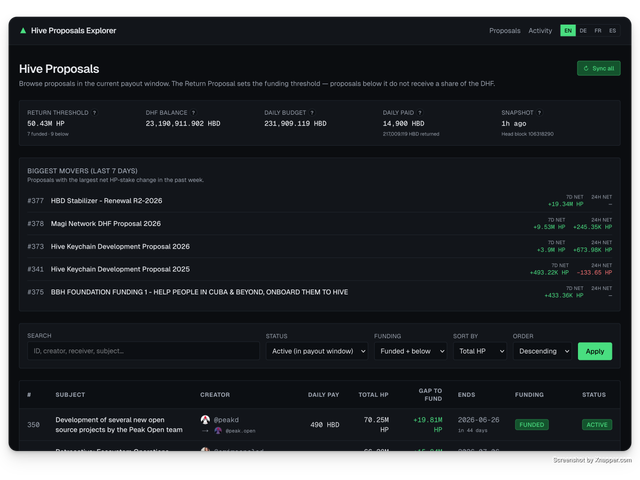Open the Hive Proposals Explorer home title
Screen dimensions: 640x480
point(73,31)
